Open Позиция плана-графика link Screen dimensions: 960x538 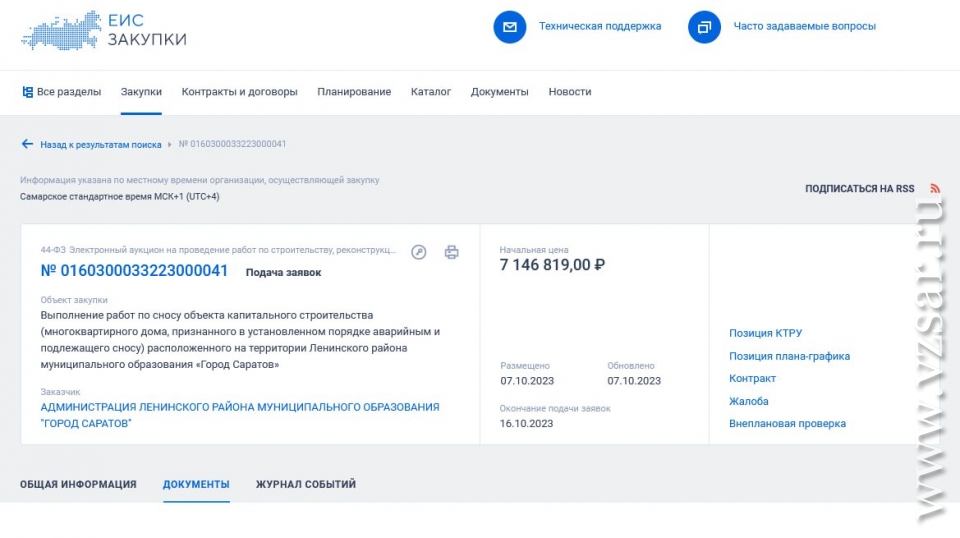tap(789, 356)
